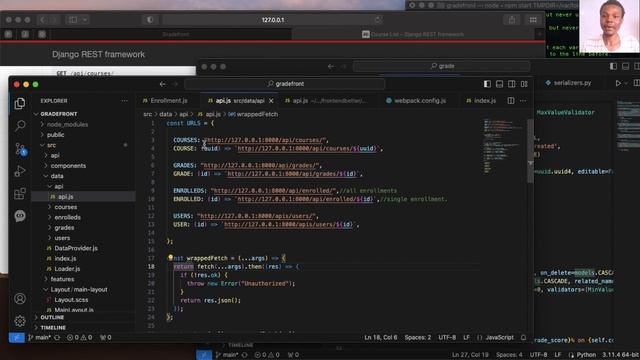Image resolution: width=640 pixels, height=360 pixels.
Task: Click the notifications bell in status bar
Action: tap(523, 338)
